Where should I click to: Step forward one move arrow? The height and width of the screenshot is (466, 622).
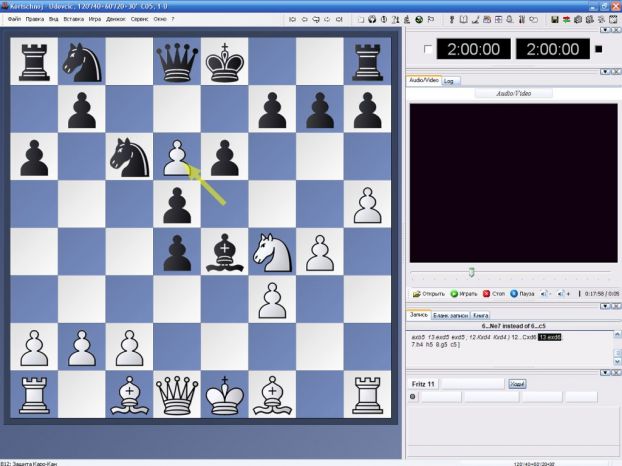(327, 19)
